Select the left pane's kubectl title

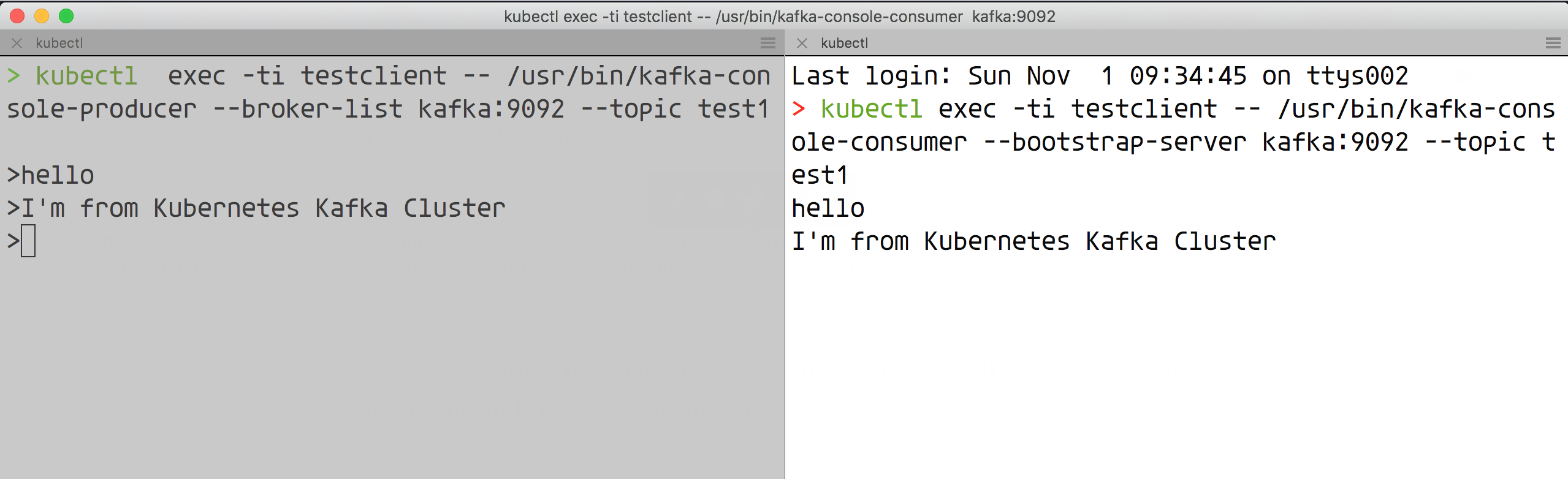click(59, 43)
